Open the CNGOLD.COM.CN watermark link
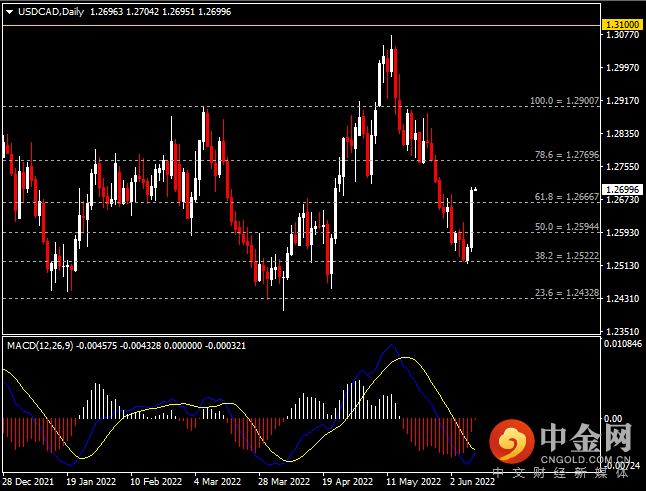Image resolution: width=646 pixels, height=491 pixels. click(x=585, y=460)
